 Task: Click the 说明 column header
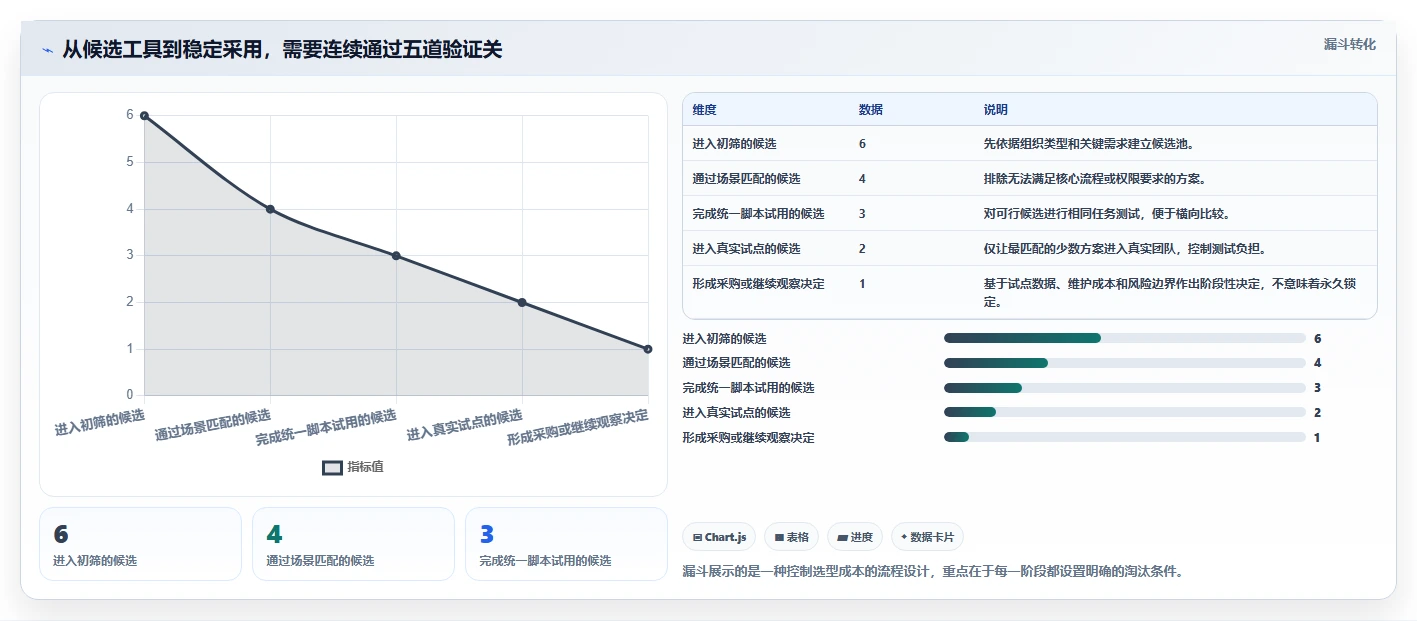[996, 110]
